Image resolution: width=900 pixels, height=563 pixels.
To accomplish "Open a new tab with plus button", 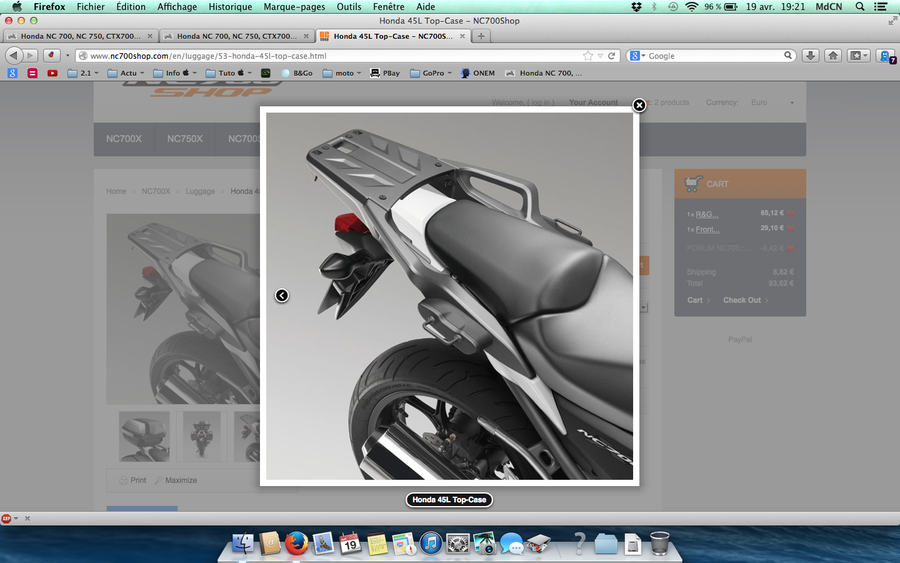I will pos(481,36).
